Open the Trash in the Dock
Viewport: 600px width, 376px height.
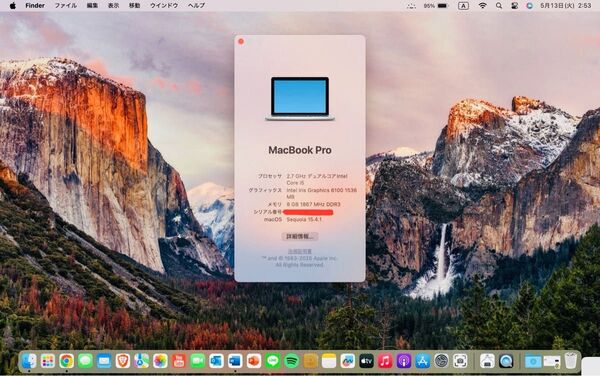(x=571, y=361)
